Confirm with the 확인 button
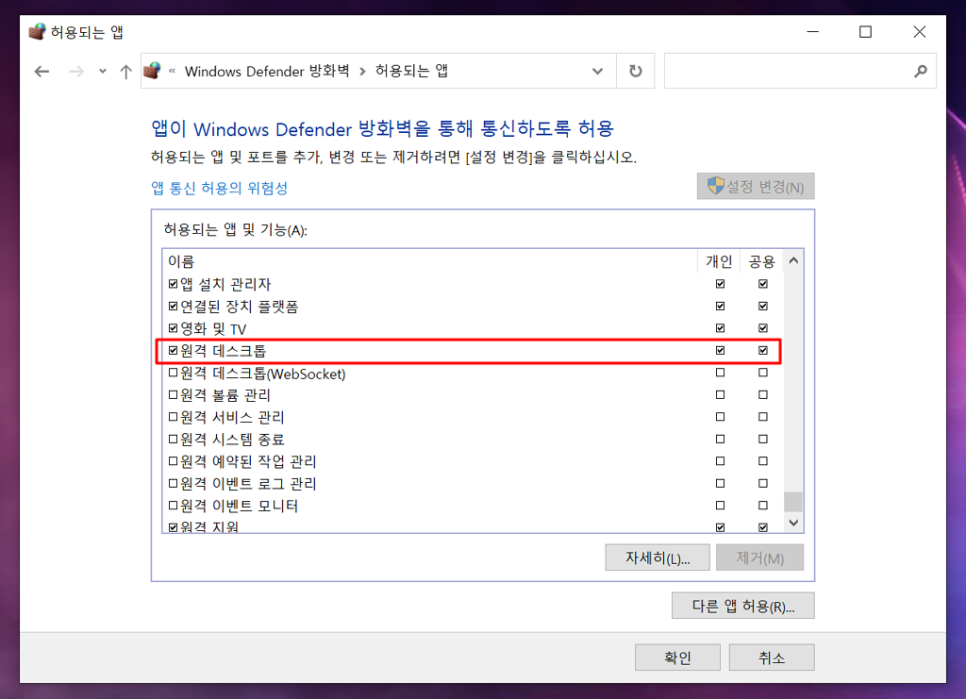The height and width of the screenshot is (699, 966). point(678,658)
